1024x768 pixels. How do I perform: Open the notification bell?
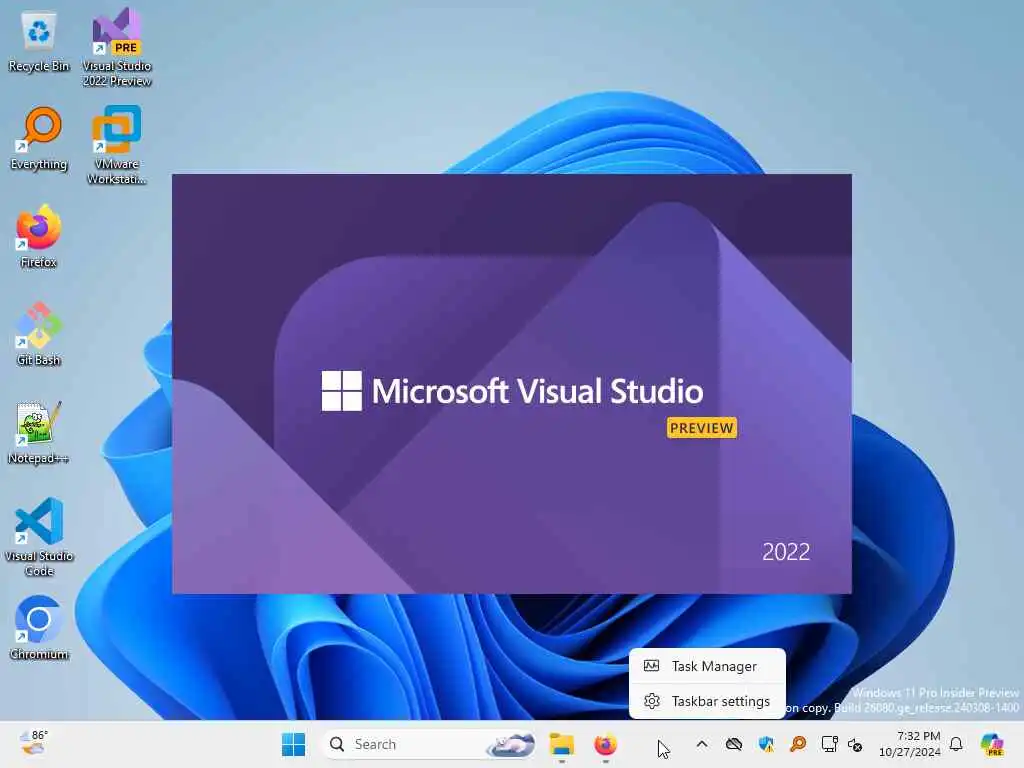point(956,744)
